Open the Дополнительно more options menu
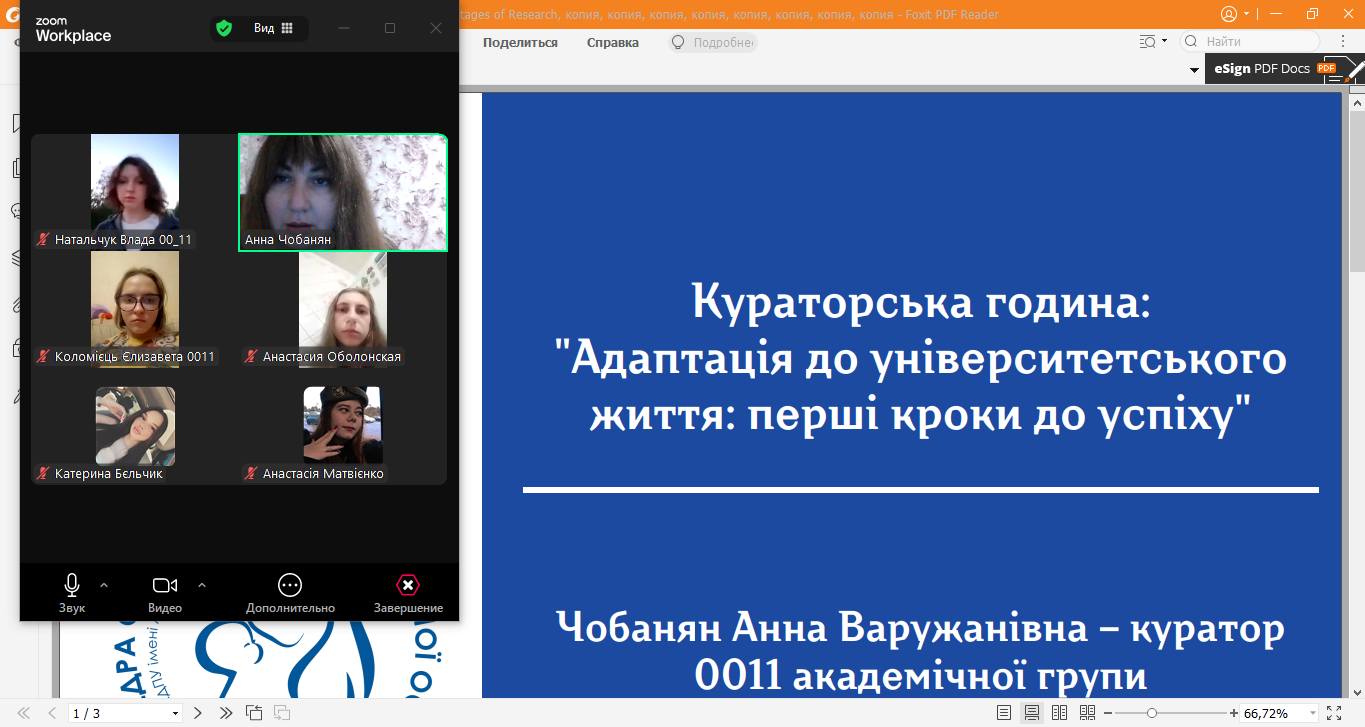Screen dimensions: 1365x727 (x=290, y=592)
